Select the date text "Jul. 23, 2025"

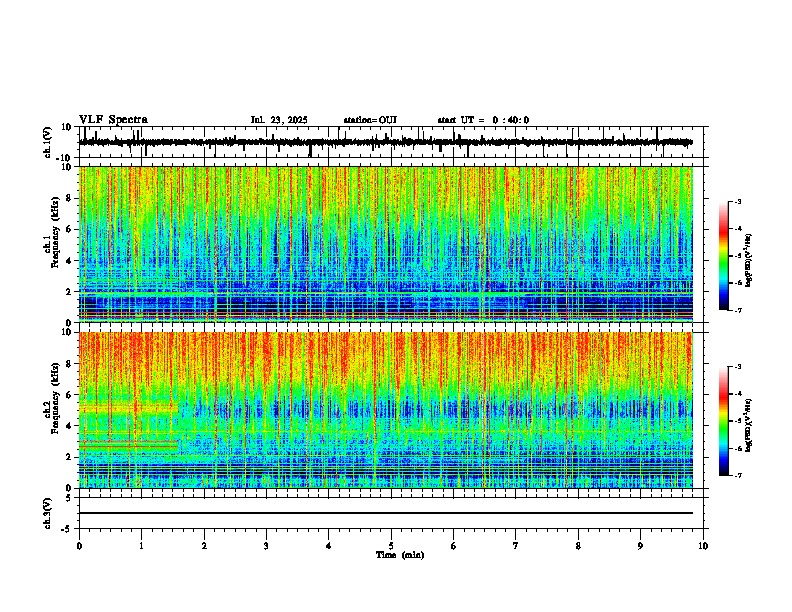tap(279, 120)
